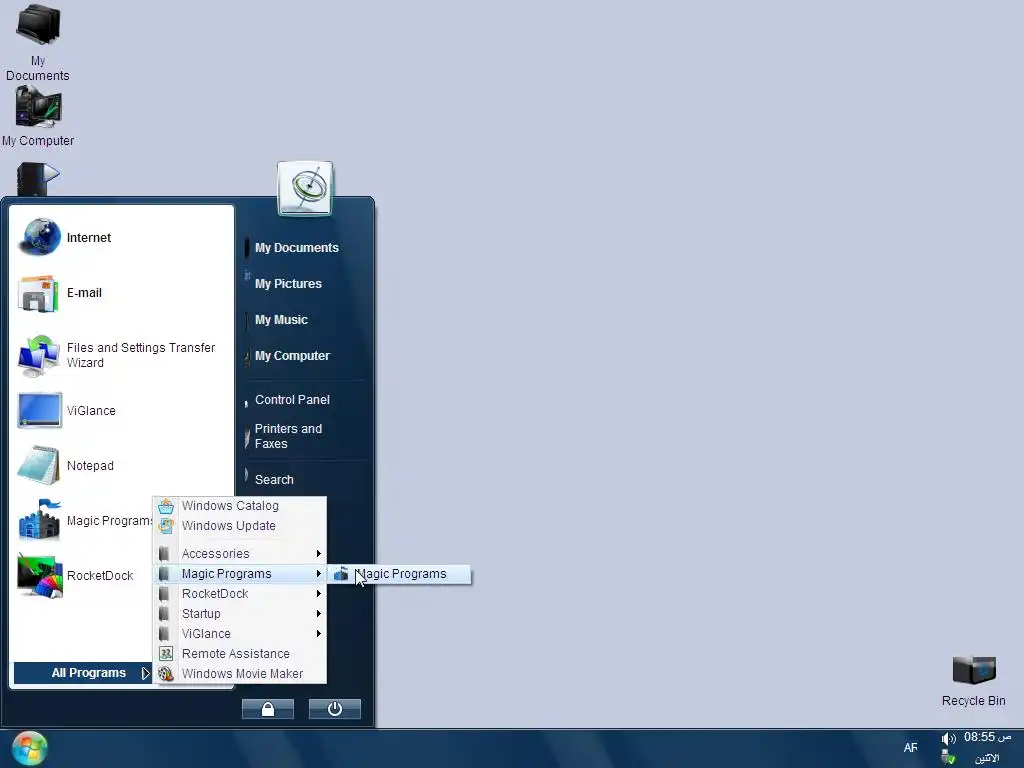Viewport: 1024px width, 768px height.
Task: Click the AR language indicator
Action: point(910,748)
